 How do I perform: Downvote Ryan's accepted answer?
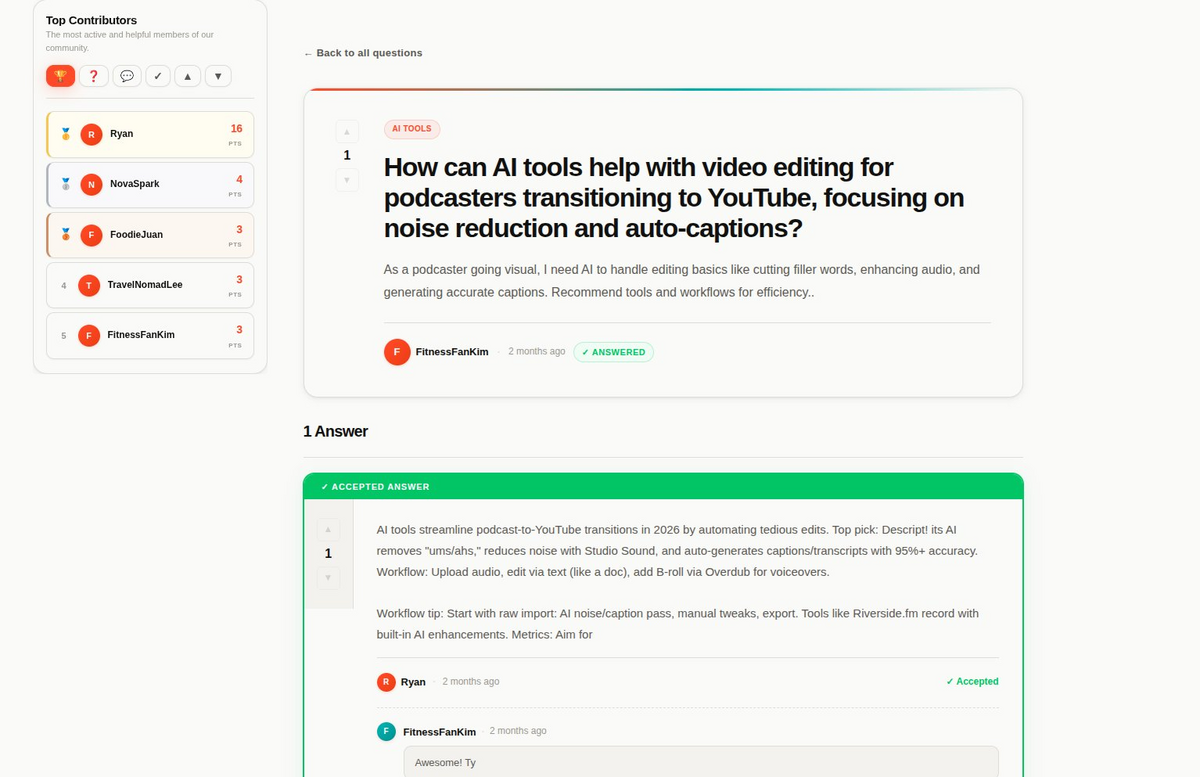[328, 577]
